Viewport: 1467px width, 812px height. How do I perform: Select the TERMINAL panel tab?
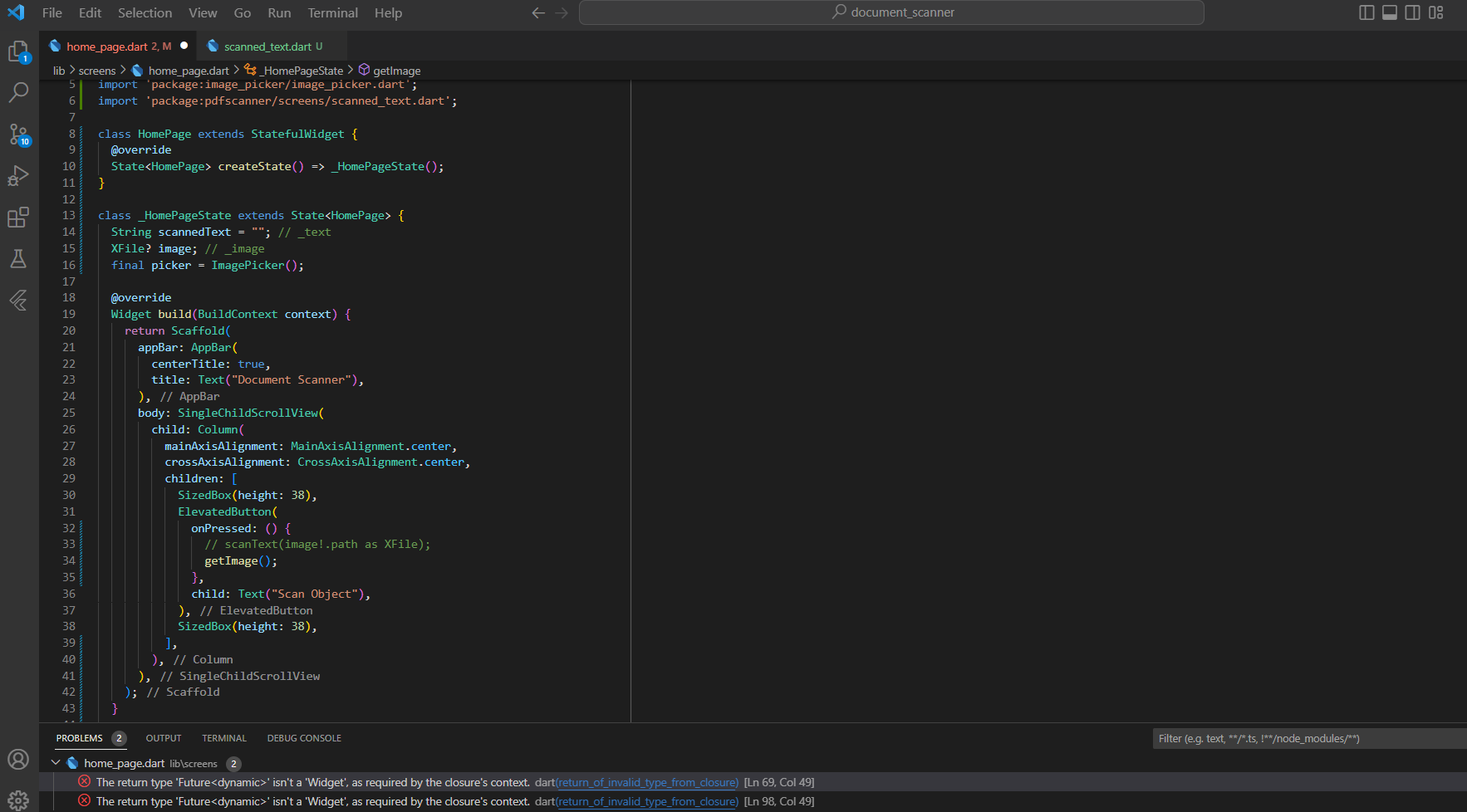pyautogui.click(x=224, y=738)
